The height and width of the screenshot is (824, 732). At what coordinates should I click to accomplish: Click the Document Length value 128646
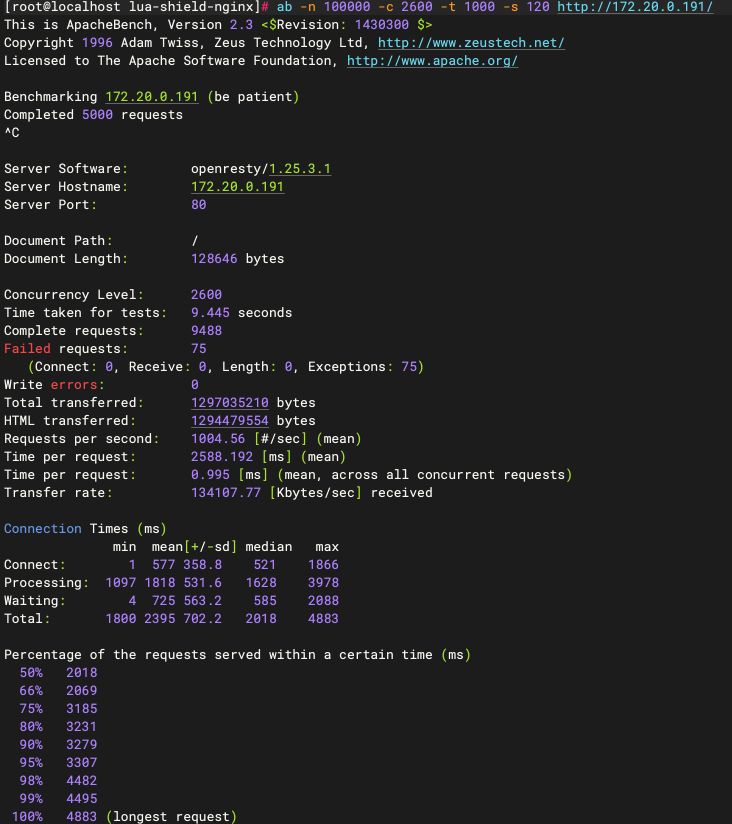(213, 259)
